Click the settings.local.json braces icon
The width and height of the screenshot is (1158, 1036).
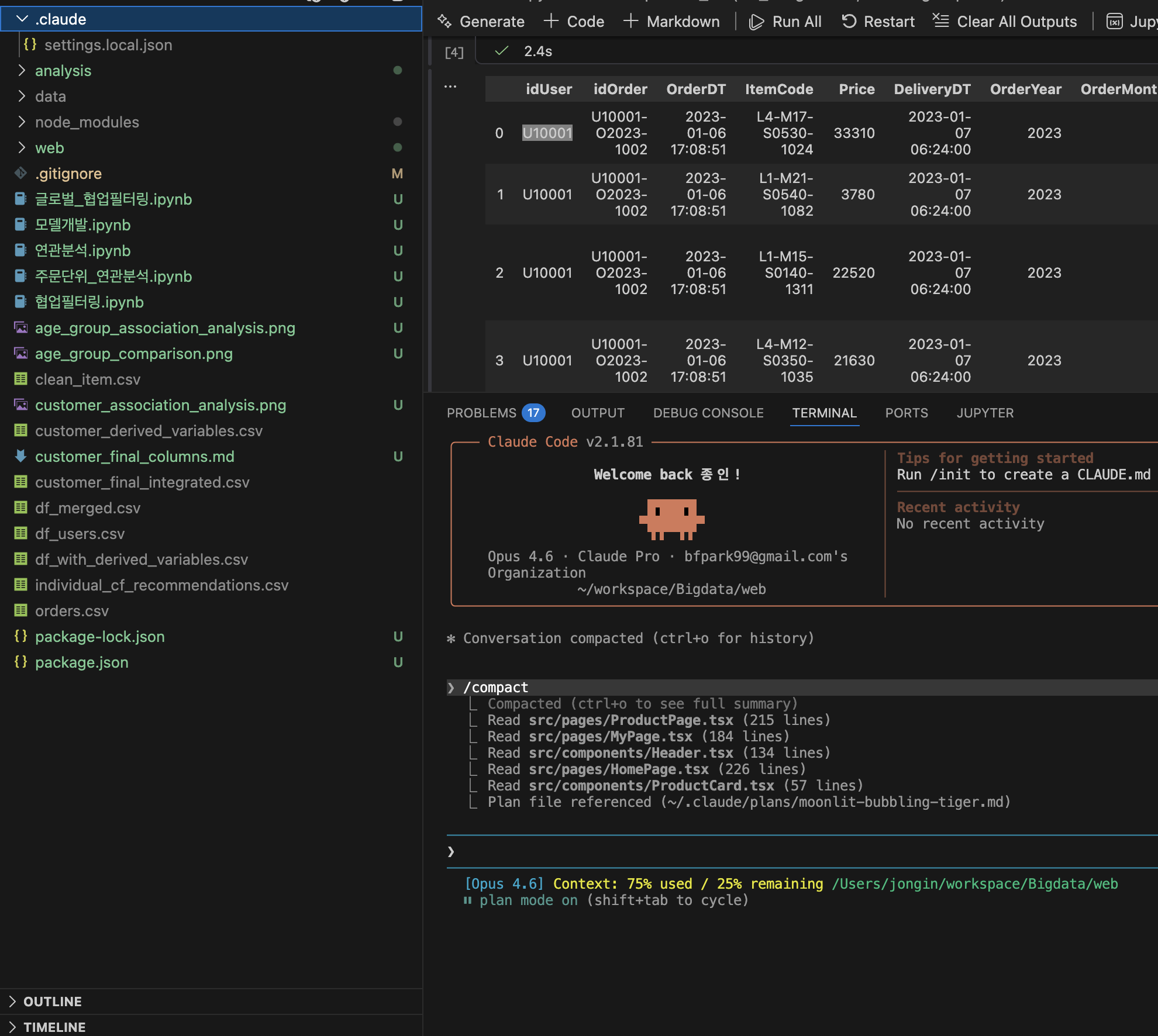pos(30,44)
